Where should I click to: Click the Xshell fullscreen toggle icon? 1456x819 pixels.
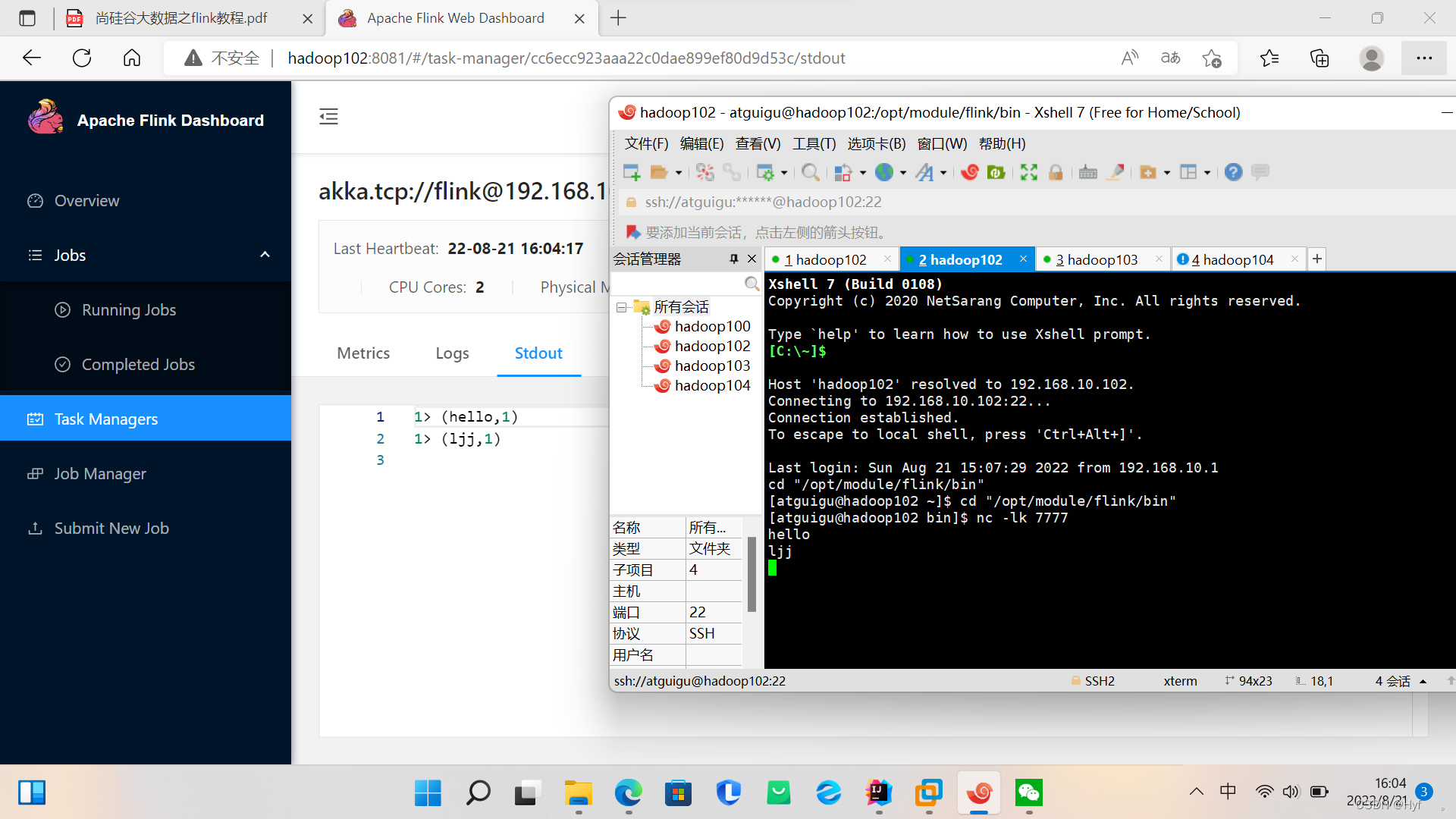click(1028, 172)
